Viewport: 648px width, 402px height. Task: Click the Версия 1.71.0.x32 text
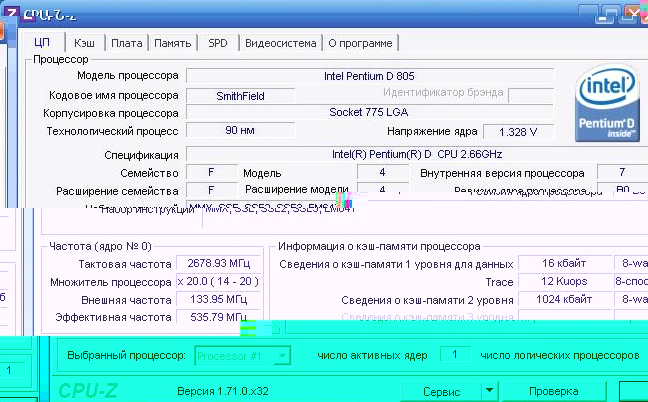coord(223,391)
